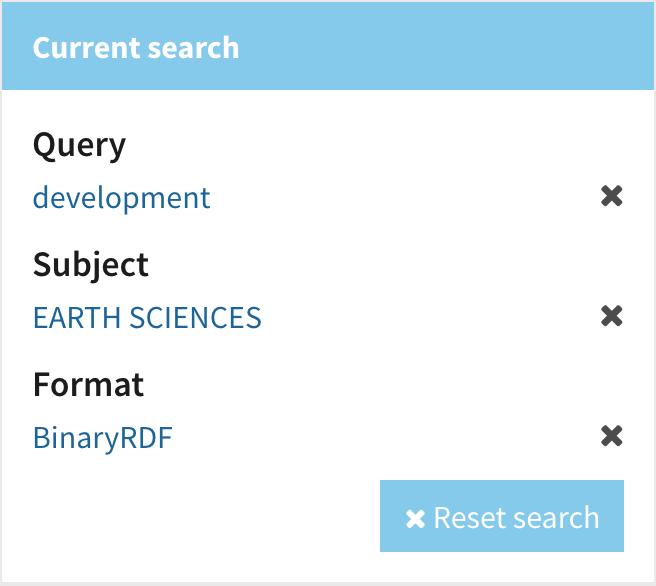Click the Query section heading
This screenshot has width=656, height=586.
pyautogui.click(x=79, y=146)
